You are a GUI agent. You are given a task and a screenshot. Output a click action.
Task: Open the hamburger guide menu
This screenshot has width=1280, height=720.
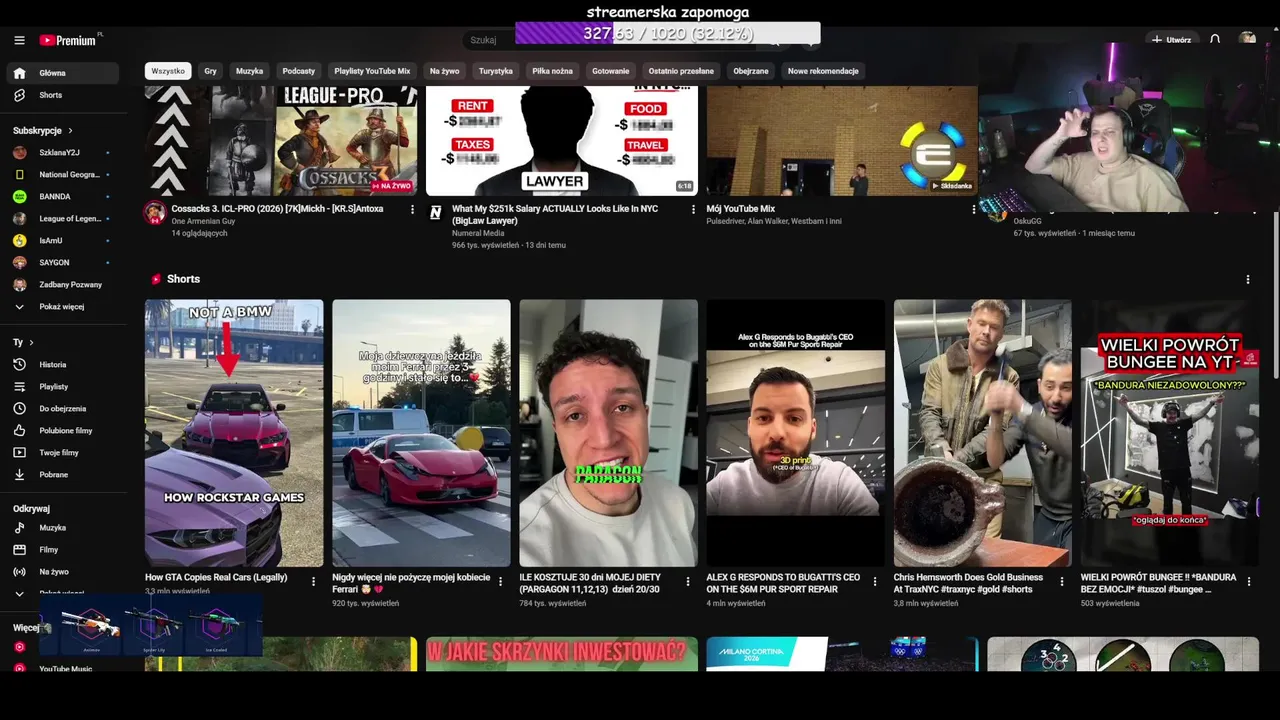point(19,40)
